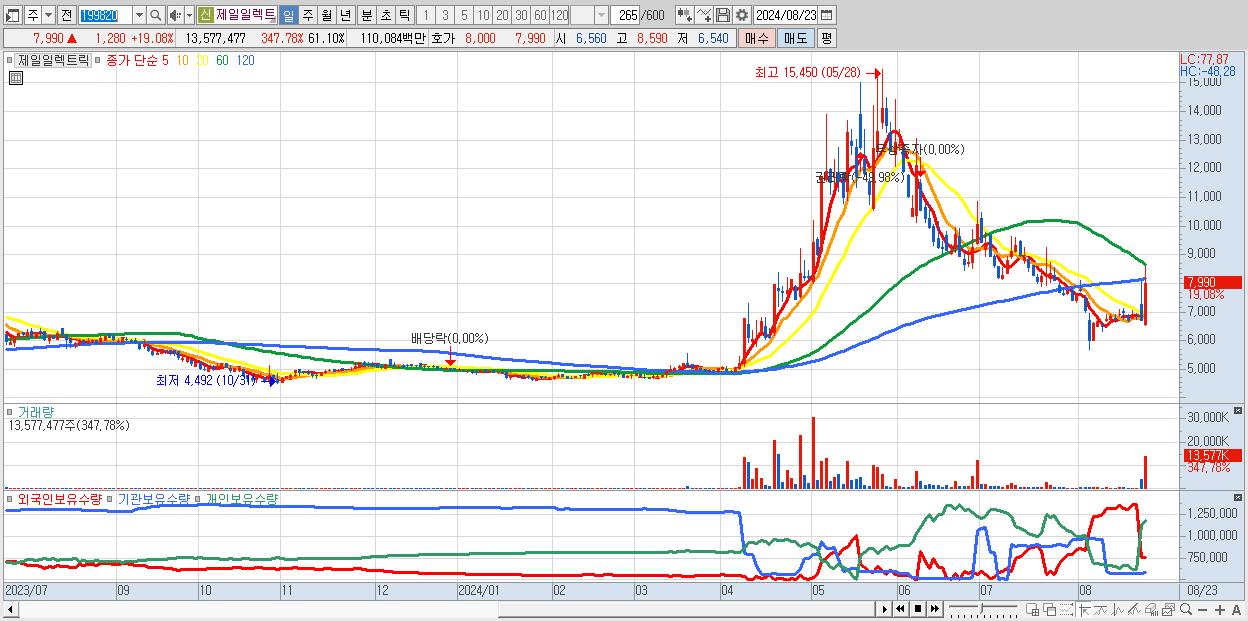Screen dimensions: 1248x621
Task: Toggle the 제일일렉트릭 series marker square
Action: pos(12,60)
